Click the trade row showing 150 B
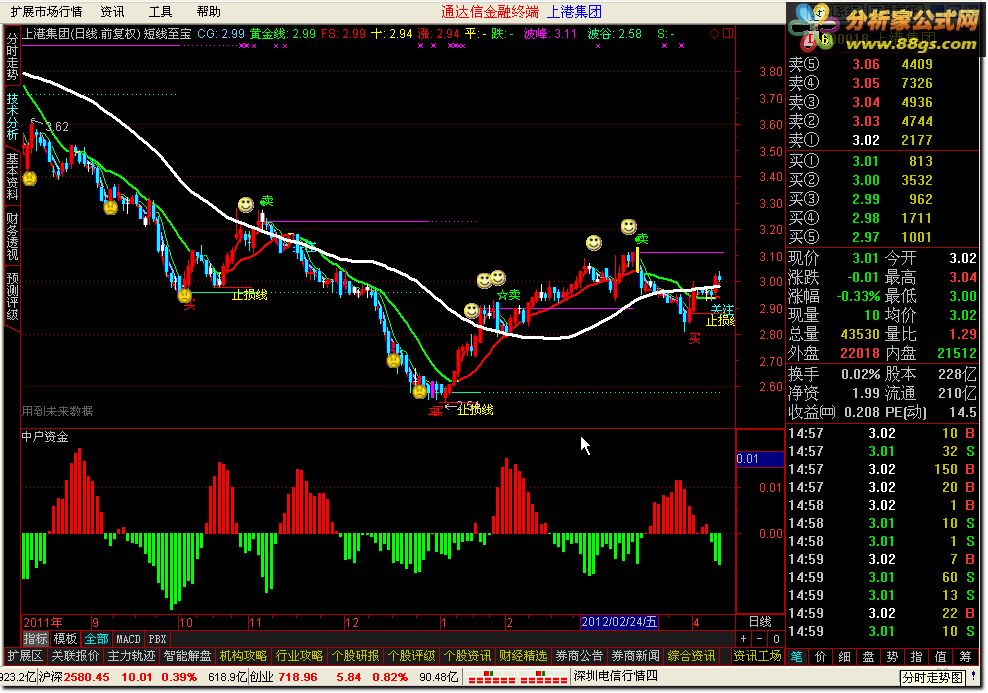Image resolution: width=988 pixels, height=693 pixels. [x=882, y=469]
